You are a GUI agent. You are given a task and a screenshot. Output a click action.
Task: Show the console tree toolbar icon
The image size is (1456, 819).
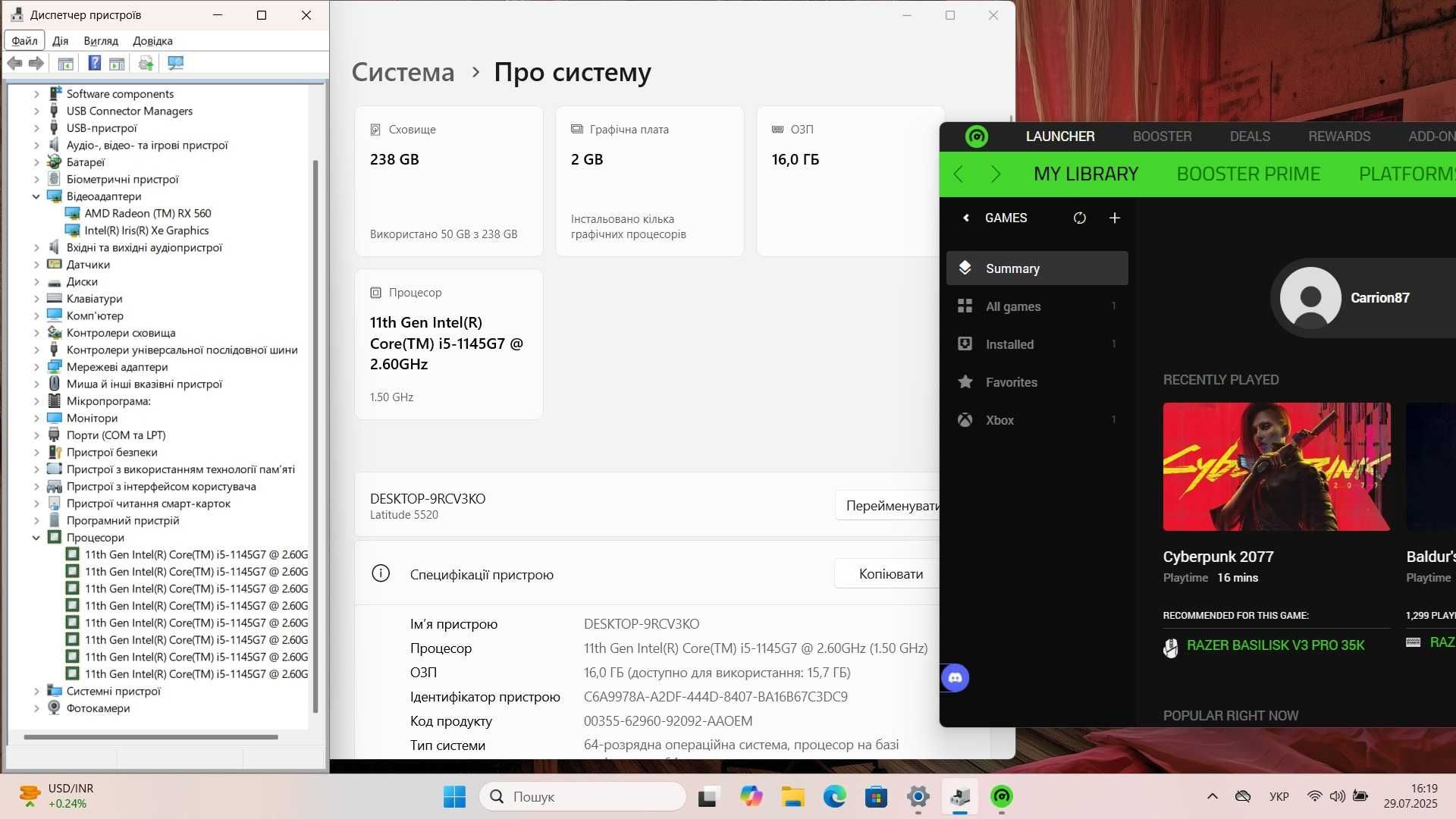[65, 63]
